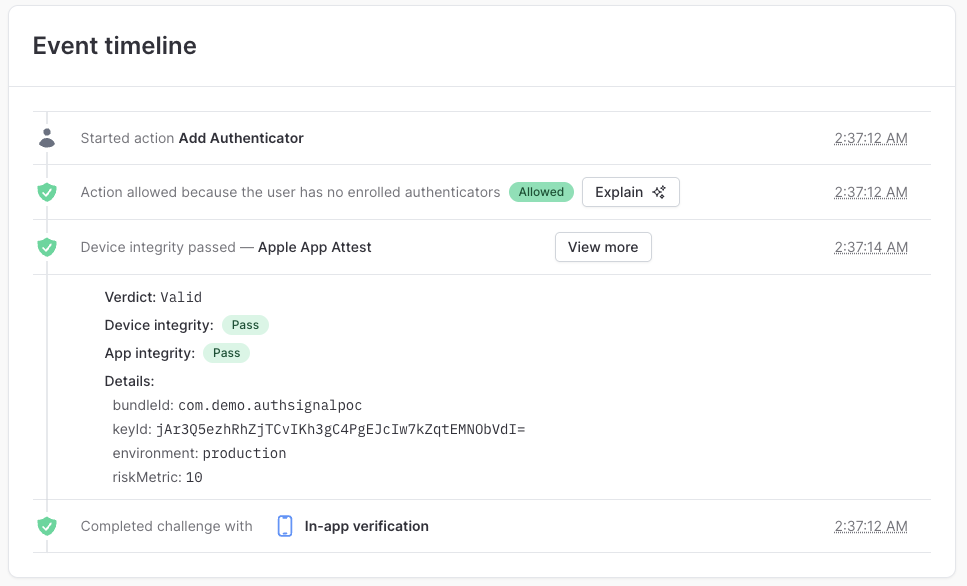This screenshot has height=586, width=967.
Task: Open the Explain action reasoning
Action: click(630, 192)
